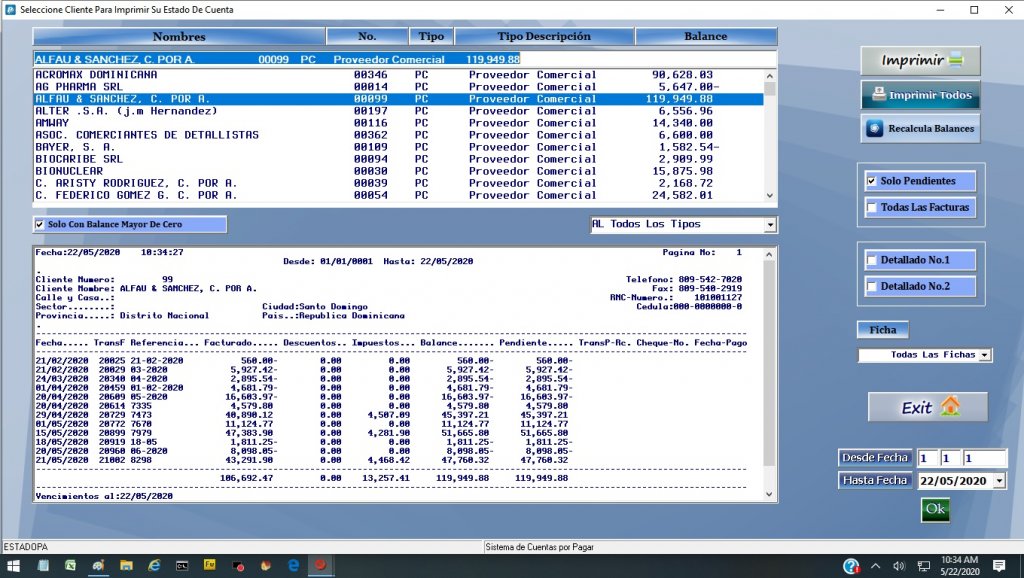Select BAYER, S. A. in the client list
The height and width of the screenshot is (578, 1024).
coord(75,147)
